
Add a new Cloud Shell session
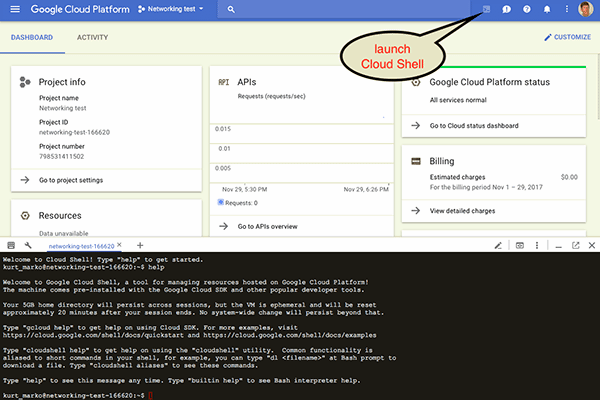[x=140, y=245]
